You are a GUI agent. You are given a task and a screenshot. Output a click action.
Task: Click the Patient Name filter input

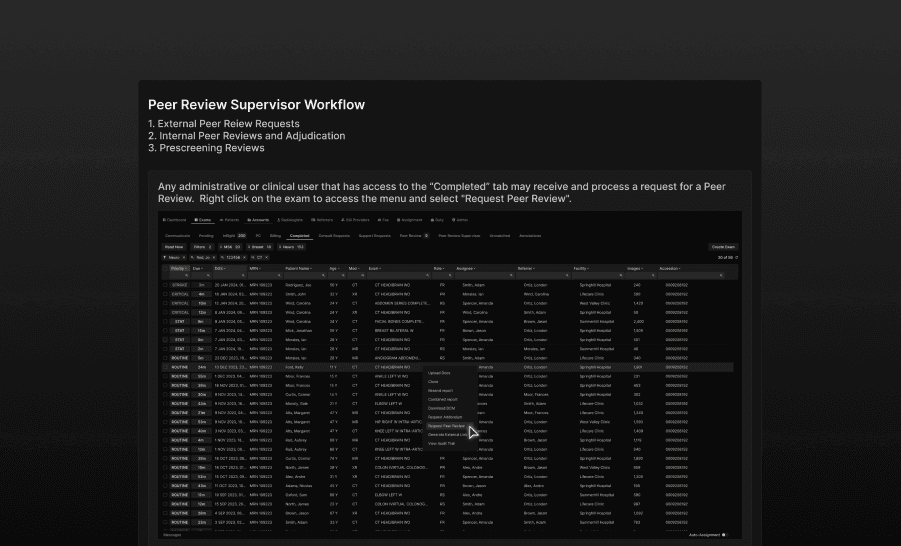305,275
